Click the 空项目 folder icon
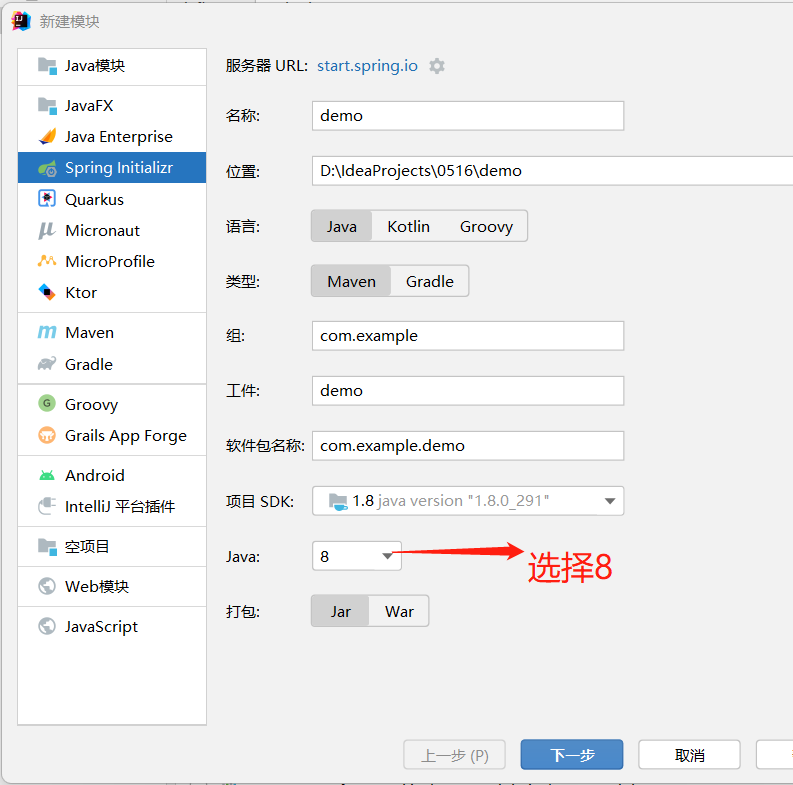Viewport: 793px width, 785px height. point(47,546)
